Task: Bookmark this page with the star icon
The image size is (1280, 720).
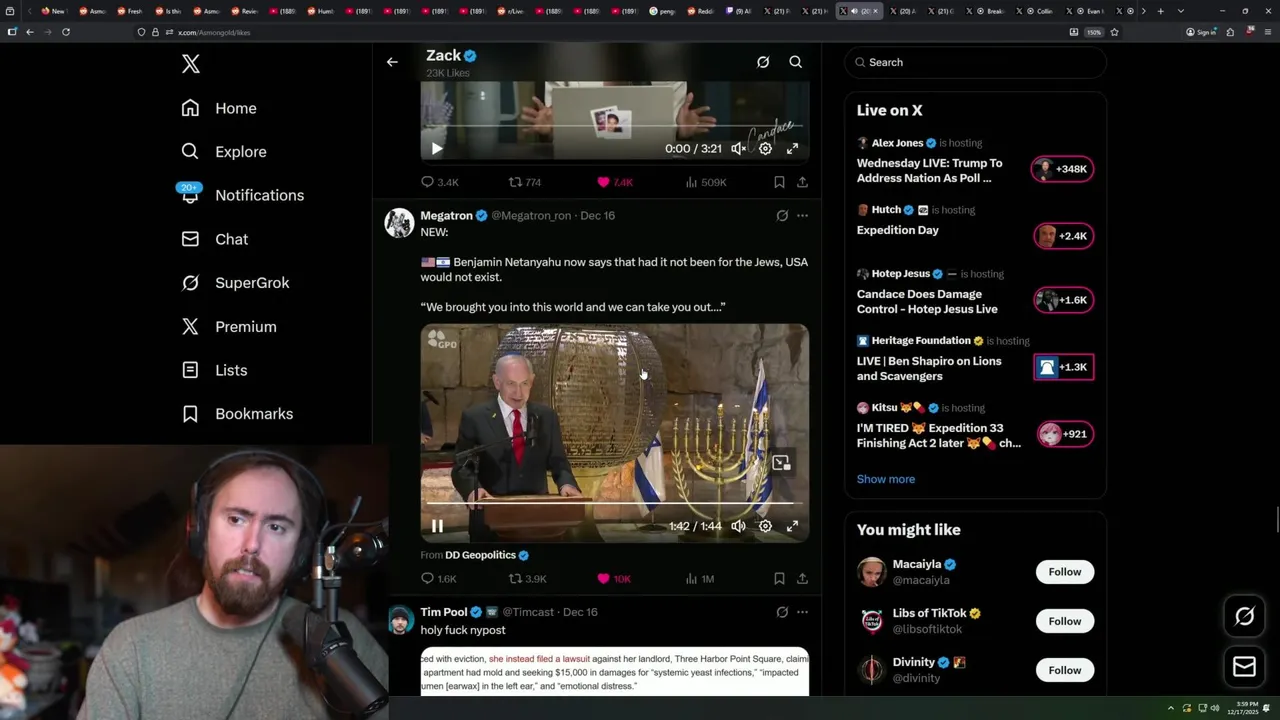Action: click(x=1114, y=32)
